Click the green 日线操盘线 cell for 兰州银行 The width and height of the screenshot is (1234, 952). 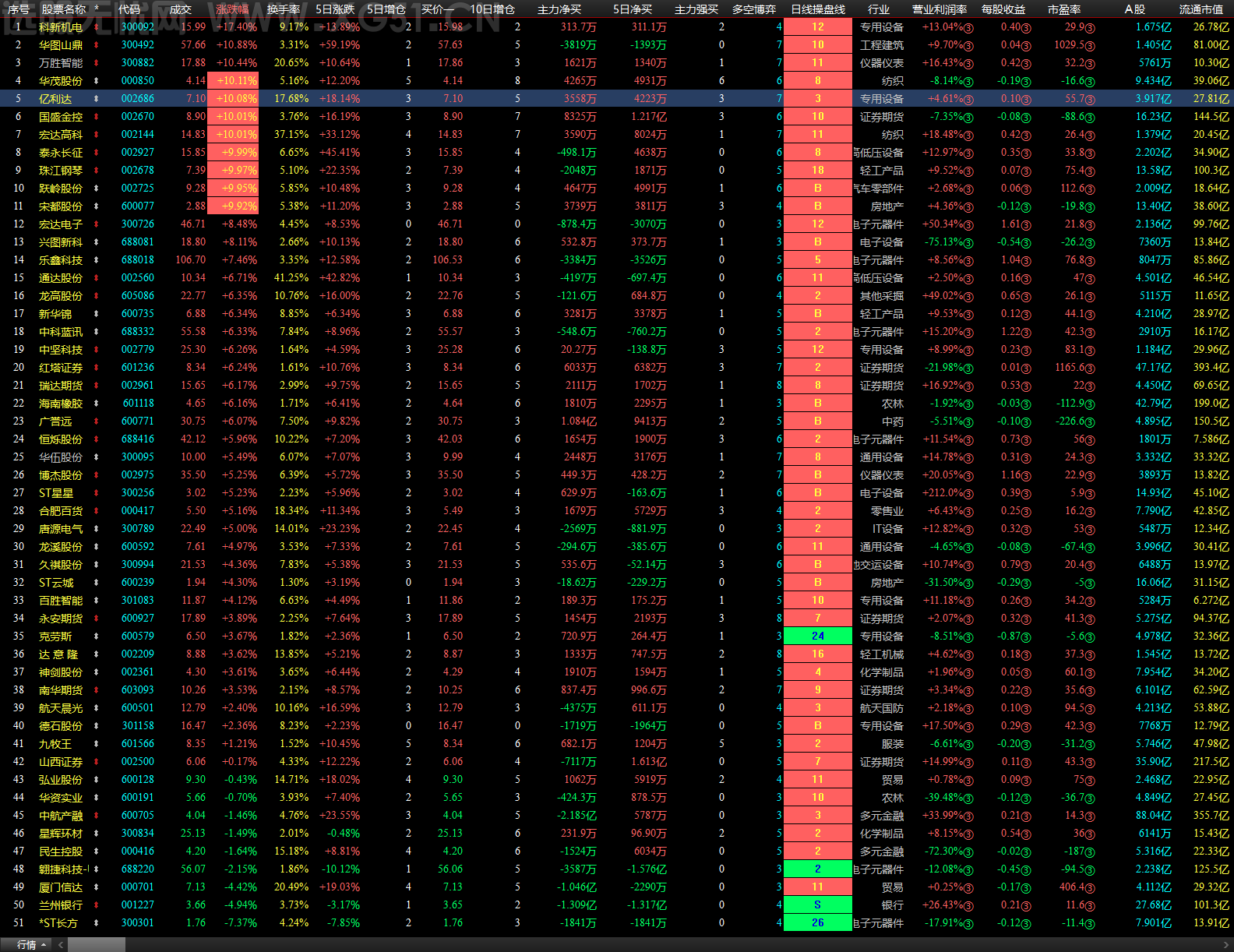pos(818,905)
